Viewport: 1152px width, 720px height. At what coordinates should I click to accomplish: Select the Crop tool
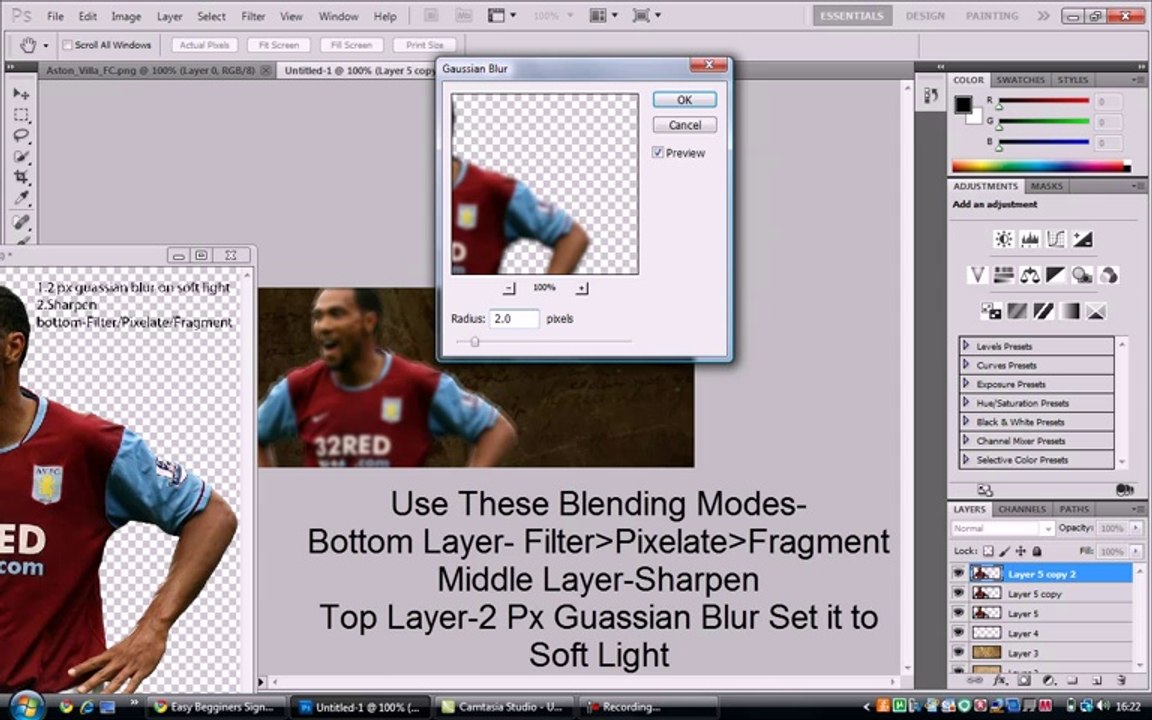[x=21, y=177]
